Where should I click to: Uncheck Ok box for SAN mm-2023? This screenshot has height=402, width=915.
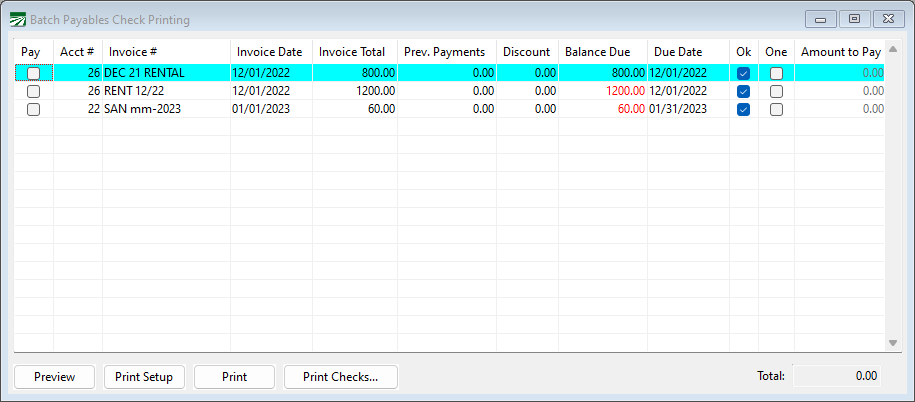(x=743, y=109)
